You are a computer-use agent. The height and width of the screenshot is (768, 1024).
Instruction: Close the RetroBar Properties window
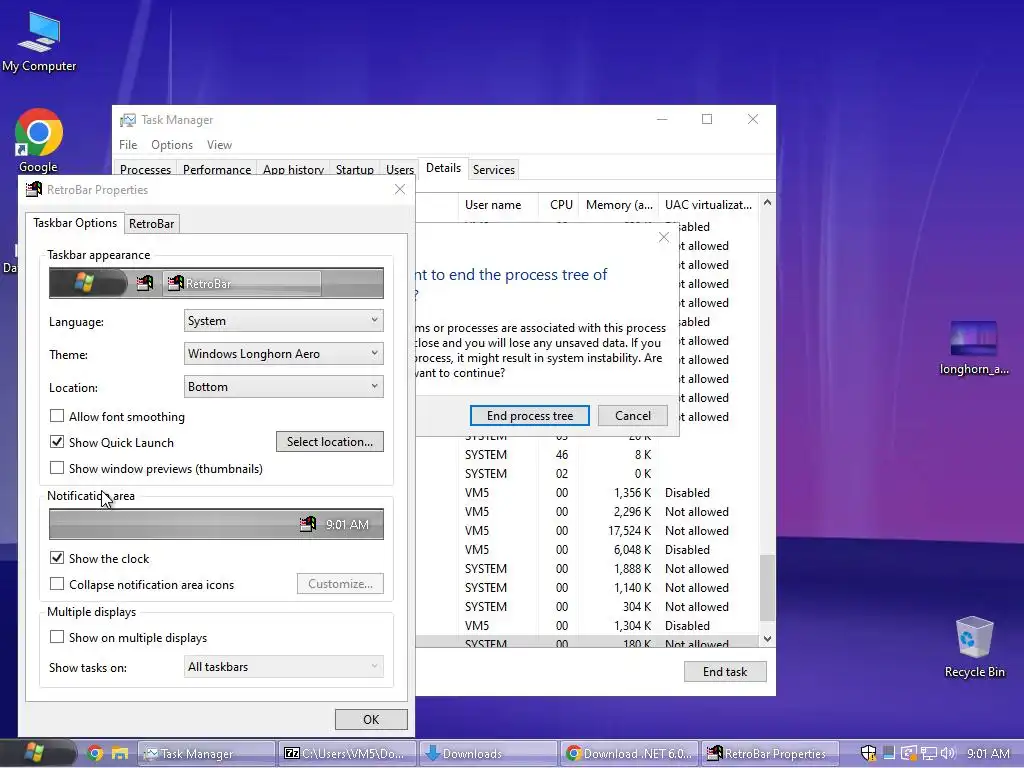tap(400, 189)
